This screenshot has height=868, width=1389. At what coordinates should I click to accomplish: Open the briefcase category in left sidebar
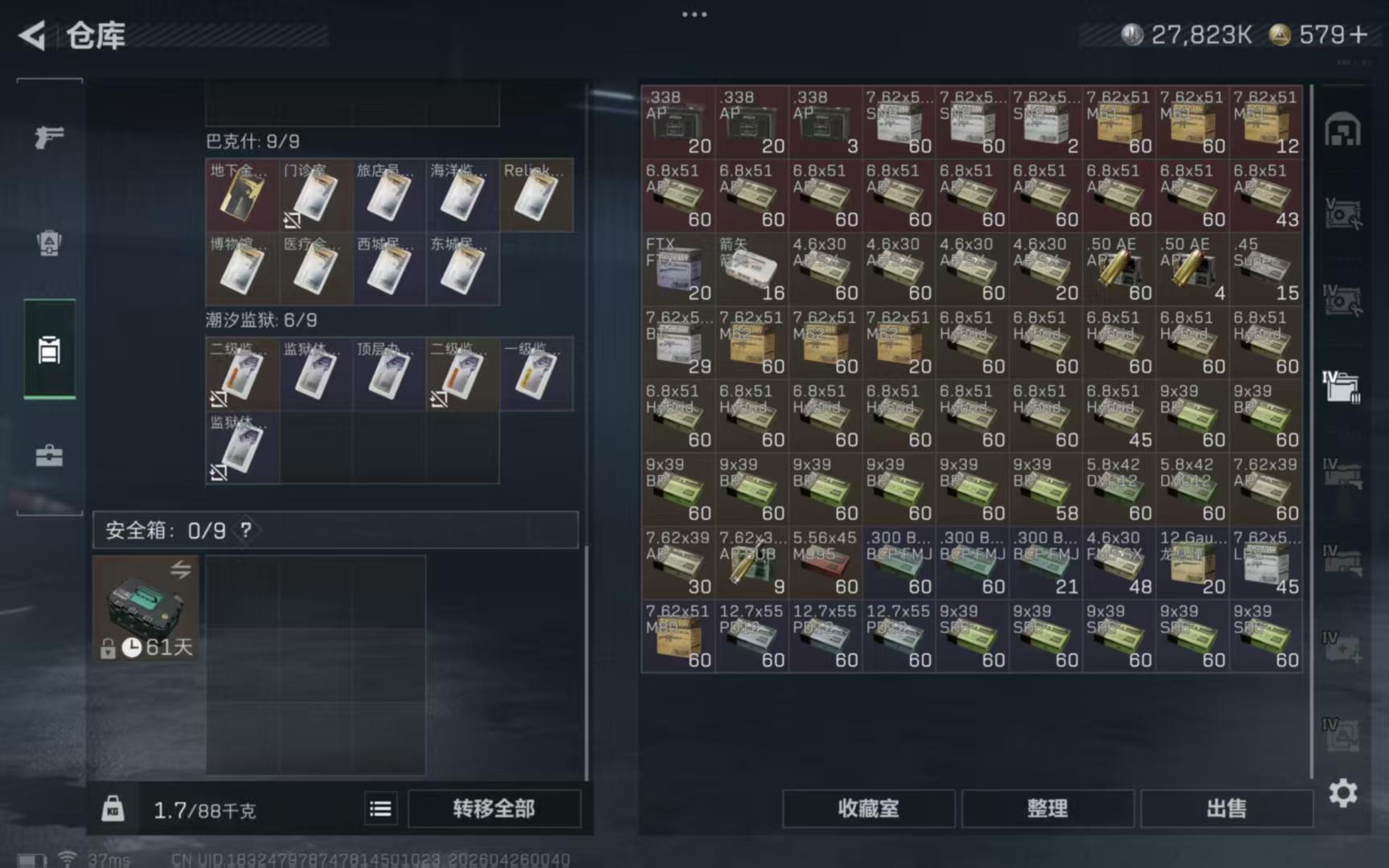click(49, 456)
